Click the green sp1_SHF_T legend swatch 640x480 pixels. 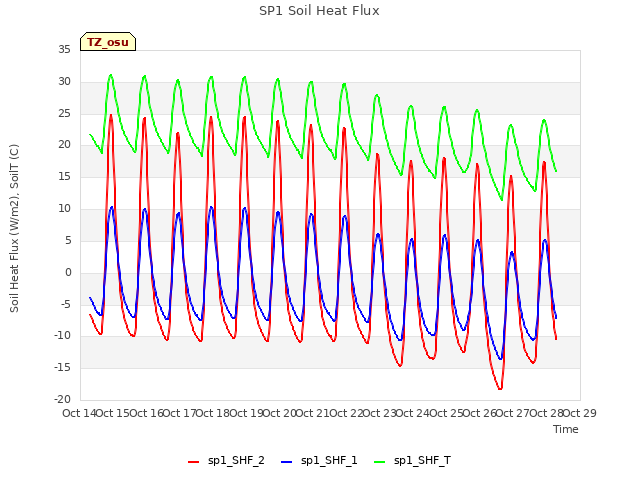(x=380, y=462)
